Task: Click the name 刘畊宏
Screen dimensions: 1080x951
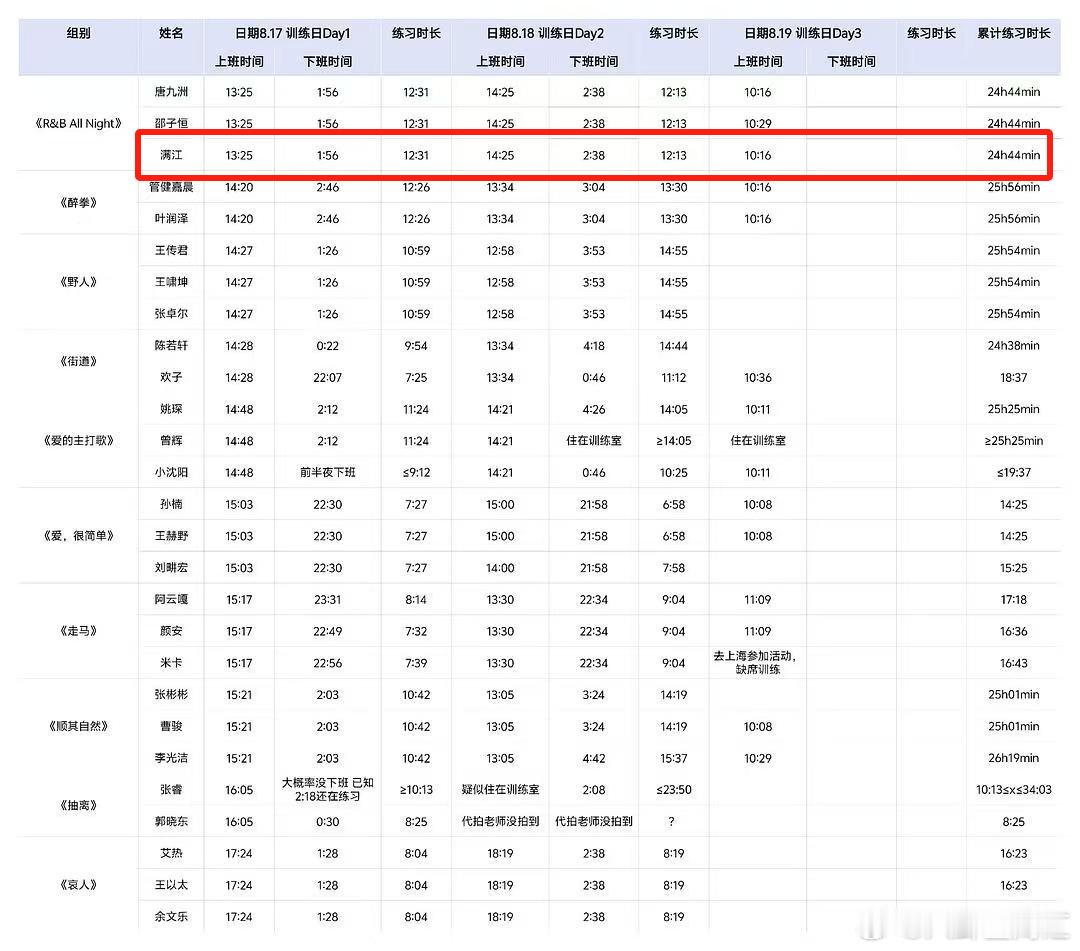Action: click(x=171, y=567)
